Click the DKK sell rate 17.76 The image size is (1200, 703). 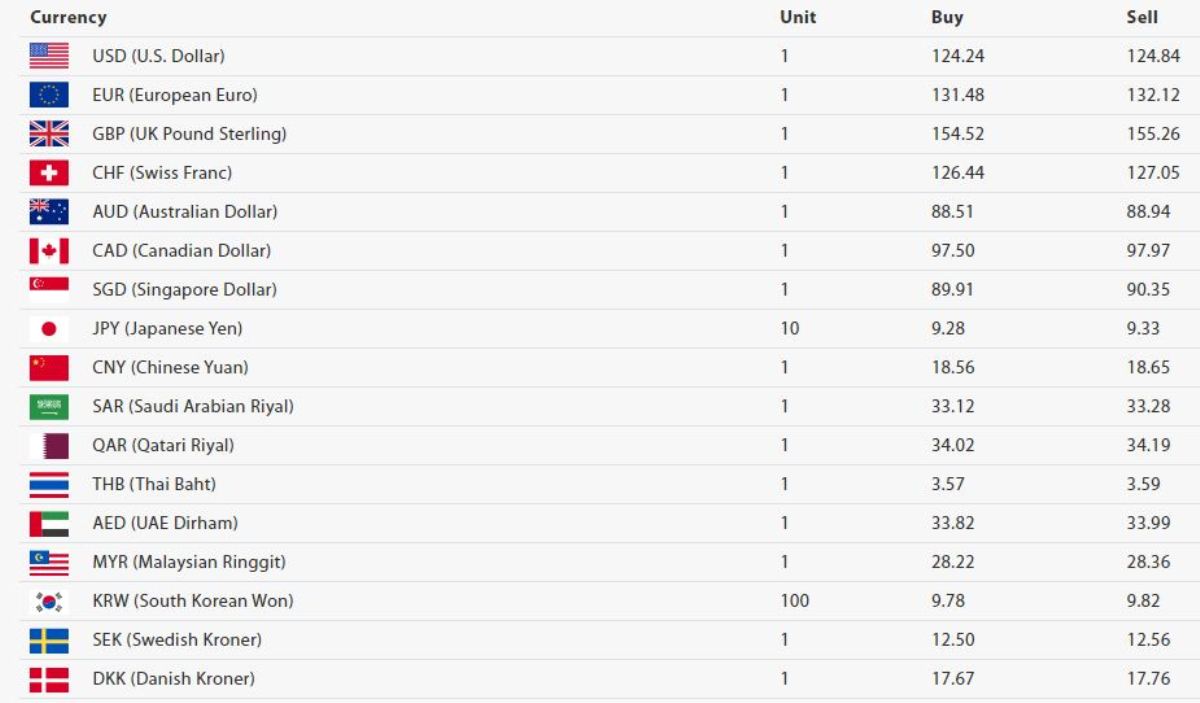(1148, 679)
